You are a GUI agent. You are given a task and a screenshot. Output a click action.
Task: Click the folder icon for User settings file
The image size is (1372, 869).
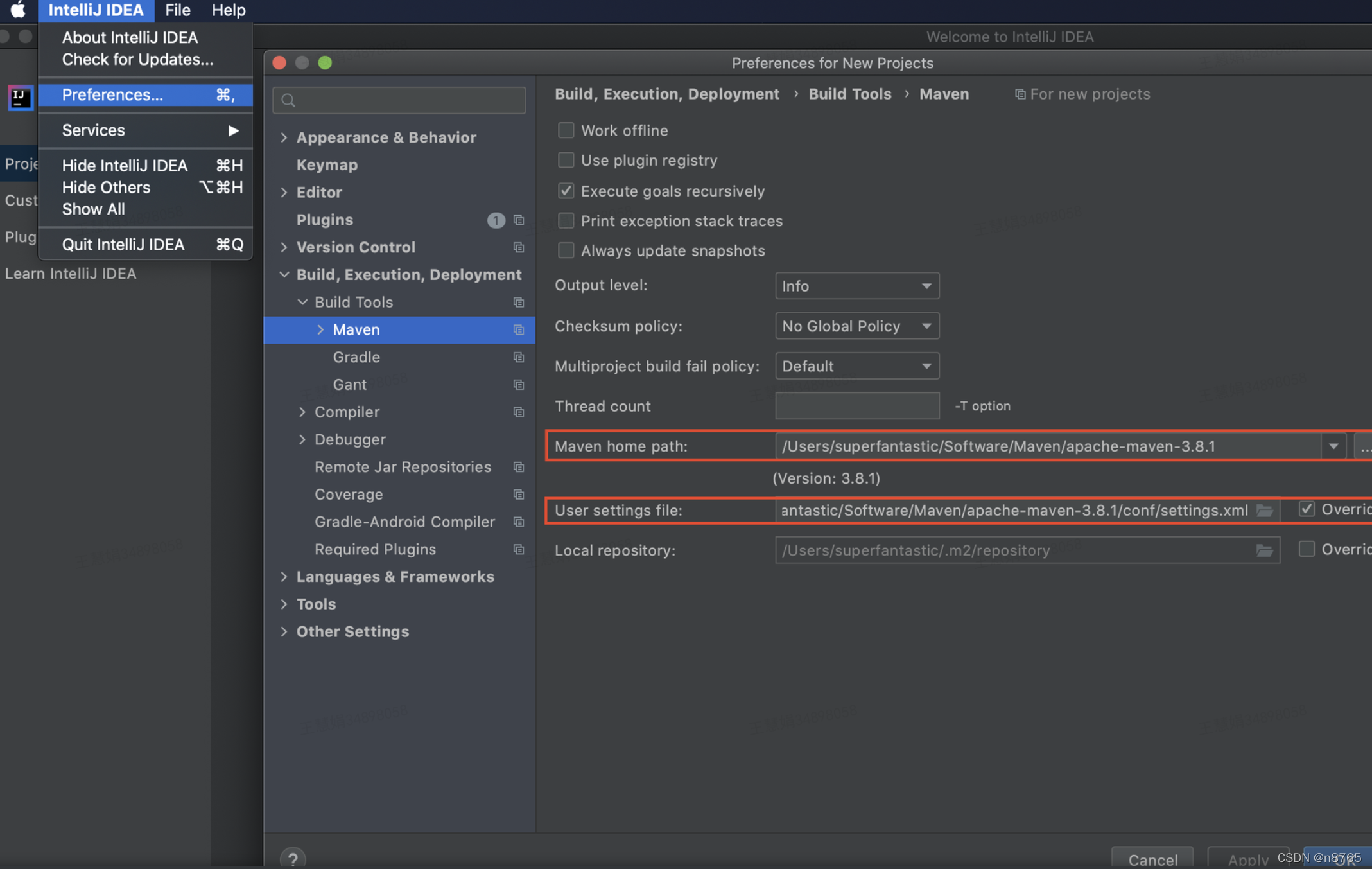click(x=1264, y=511)
